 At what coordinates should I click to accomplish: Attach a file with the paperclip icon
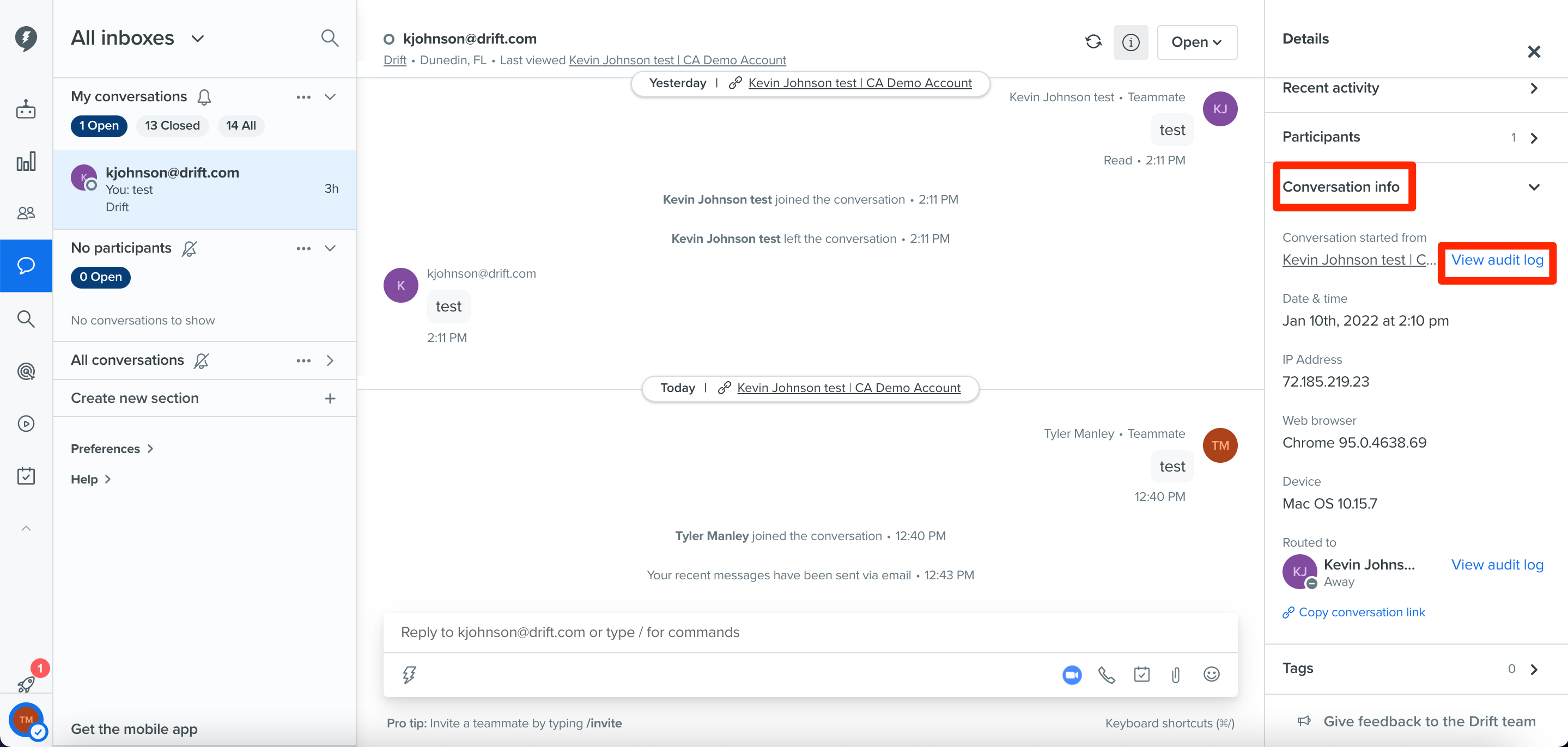coord(1175,675)
